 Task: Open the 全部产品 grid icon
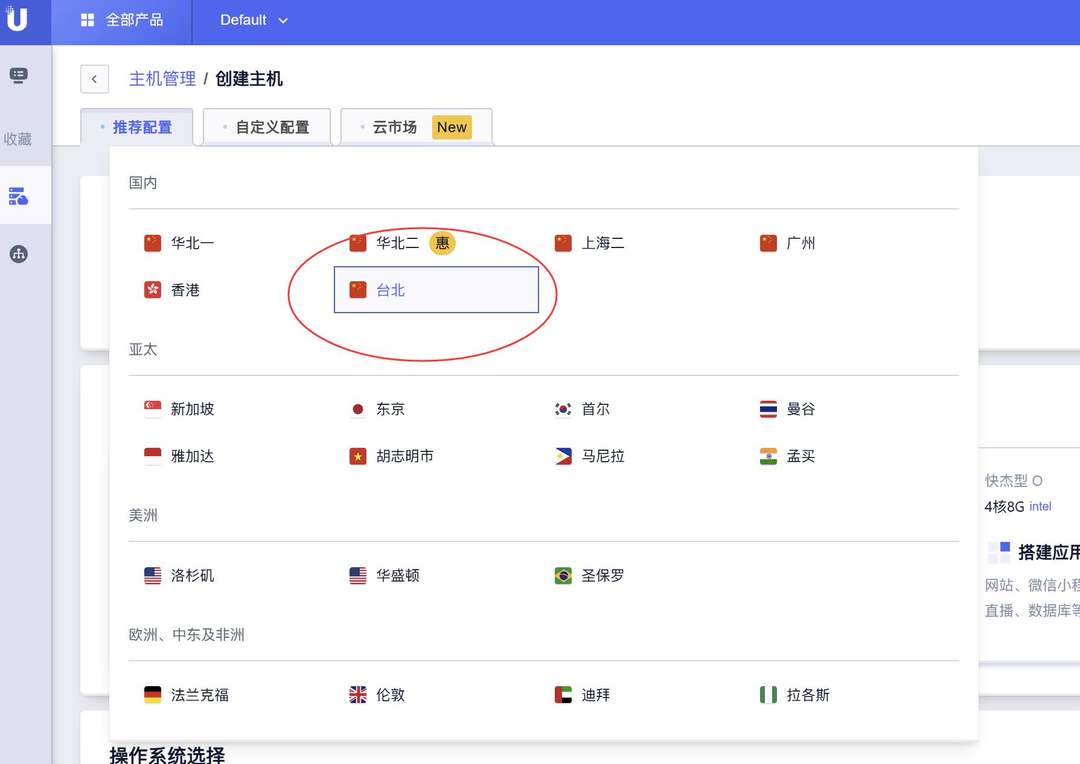pos(87,20)
